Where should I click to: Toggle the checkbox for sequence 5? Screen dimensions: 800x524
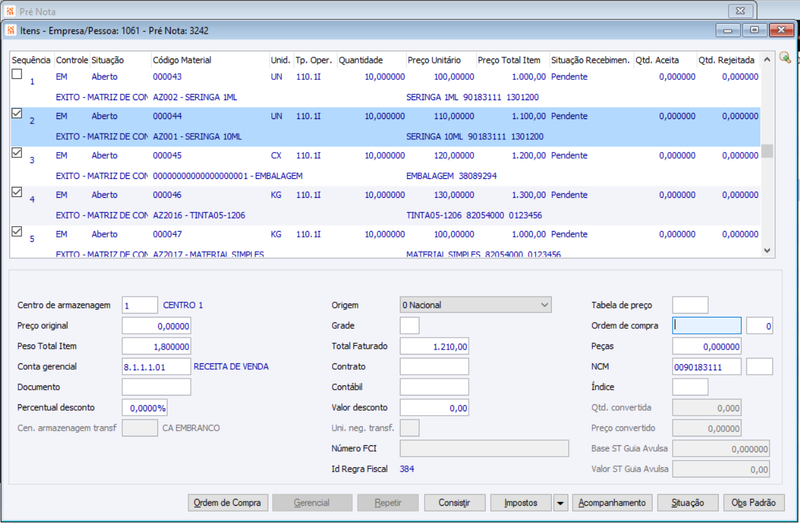click(17, 231)
